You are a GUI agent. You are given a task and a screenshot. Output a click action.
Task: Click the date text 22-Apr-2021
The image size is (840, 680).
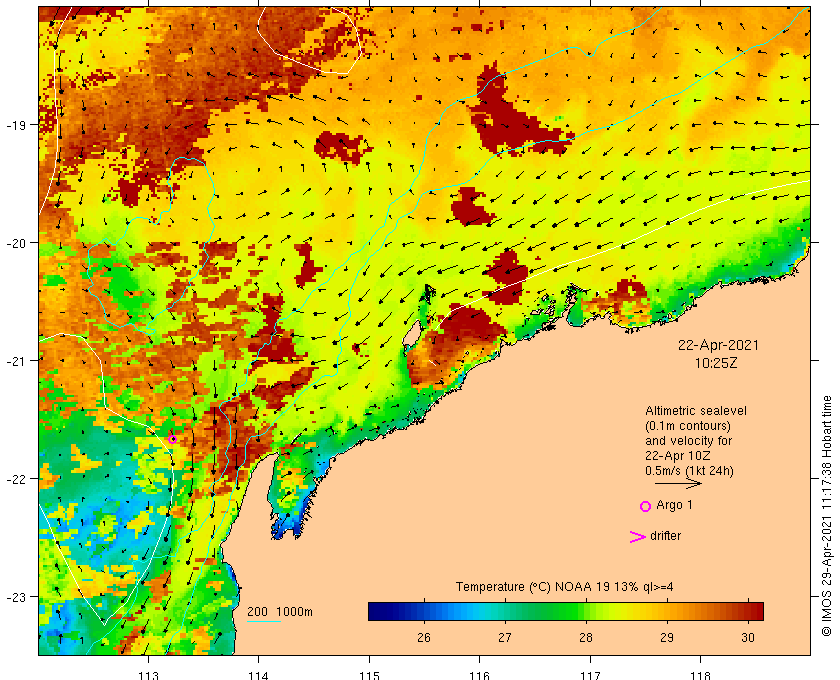point(718,345)
